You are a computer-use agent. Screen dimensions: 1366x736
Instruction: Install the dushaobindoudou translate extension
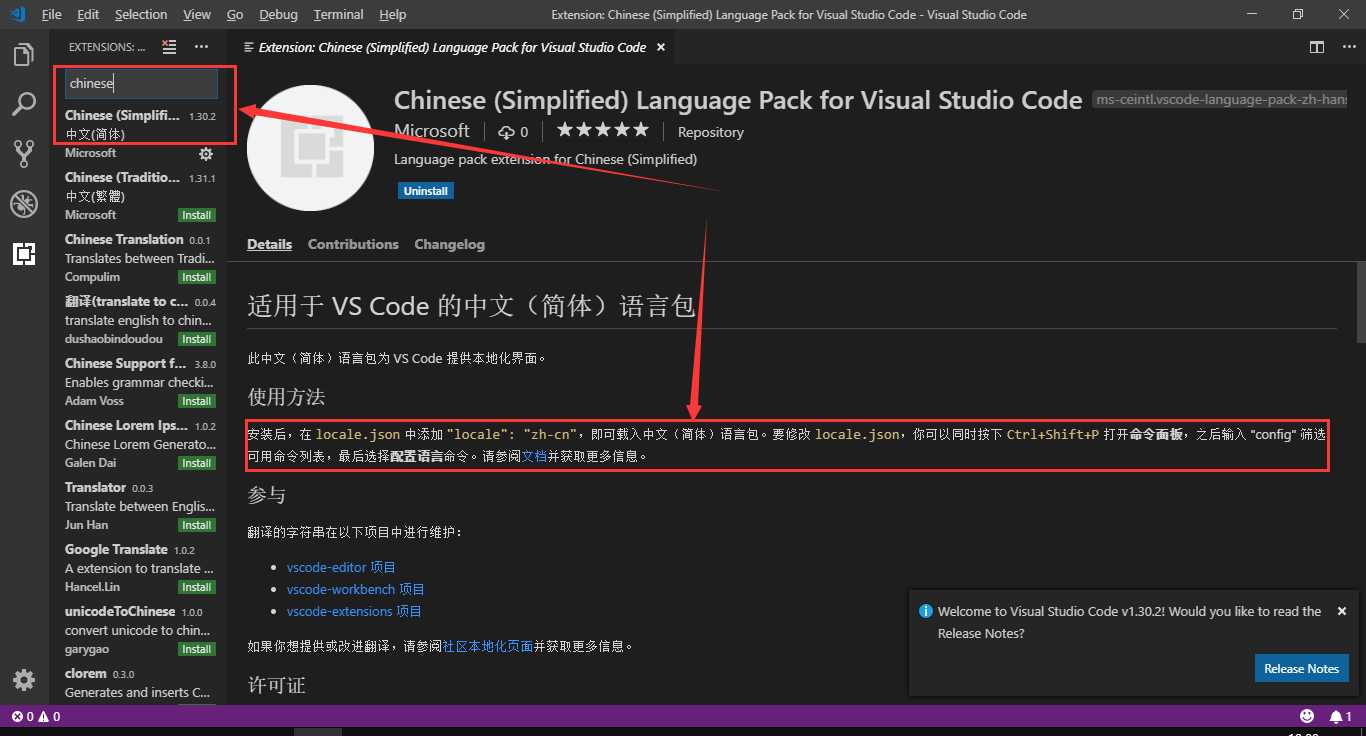click(196, 339)
